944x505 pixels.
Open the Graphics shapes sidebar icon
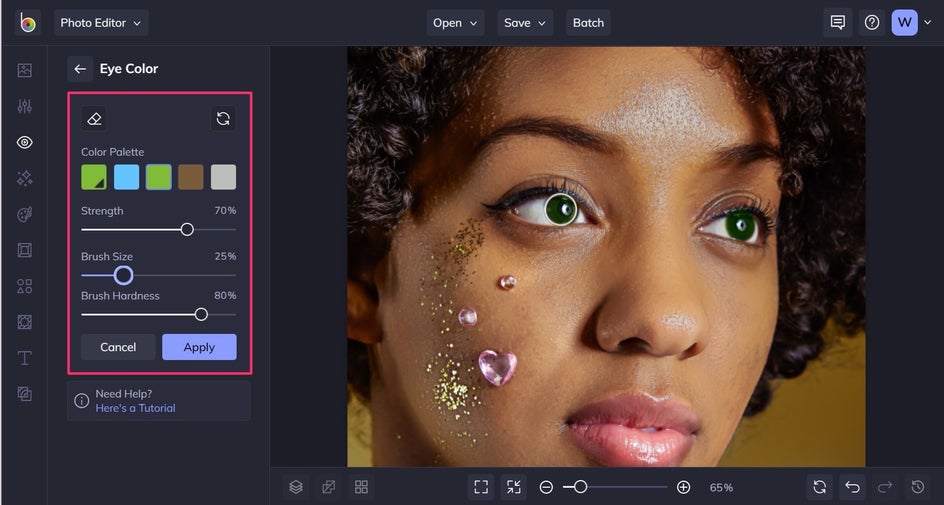(x=25, y=286)
